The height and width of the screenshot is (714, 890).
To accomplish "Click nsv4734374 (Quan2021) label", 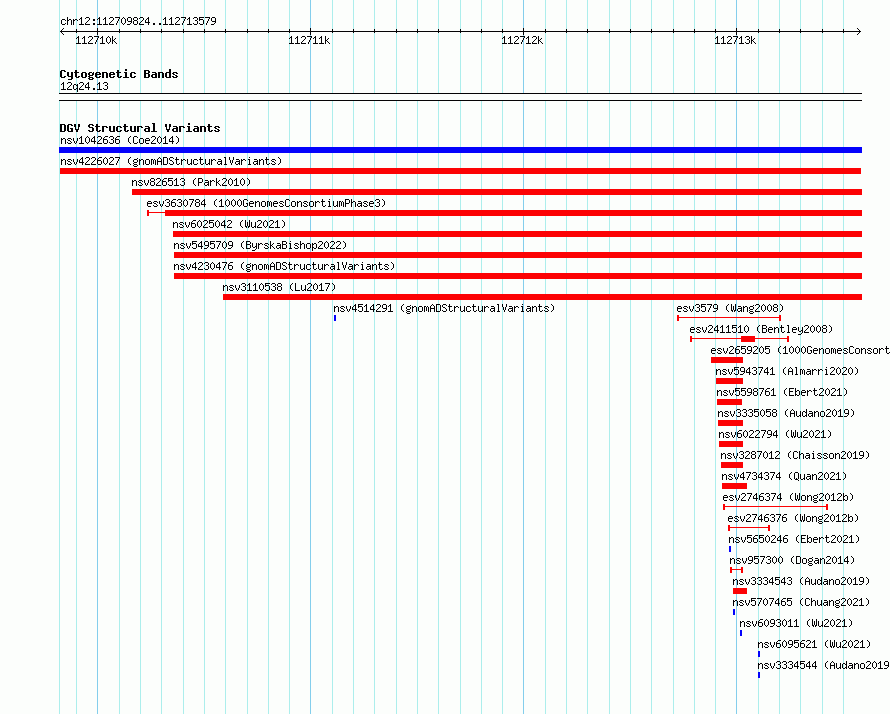I will [x=784, y=476].
